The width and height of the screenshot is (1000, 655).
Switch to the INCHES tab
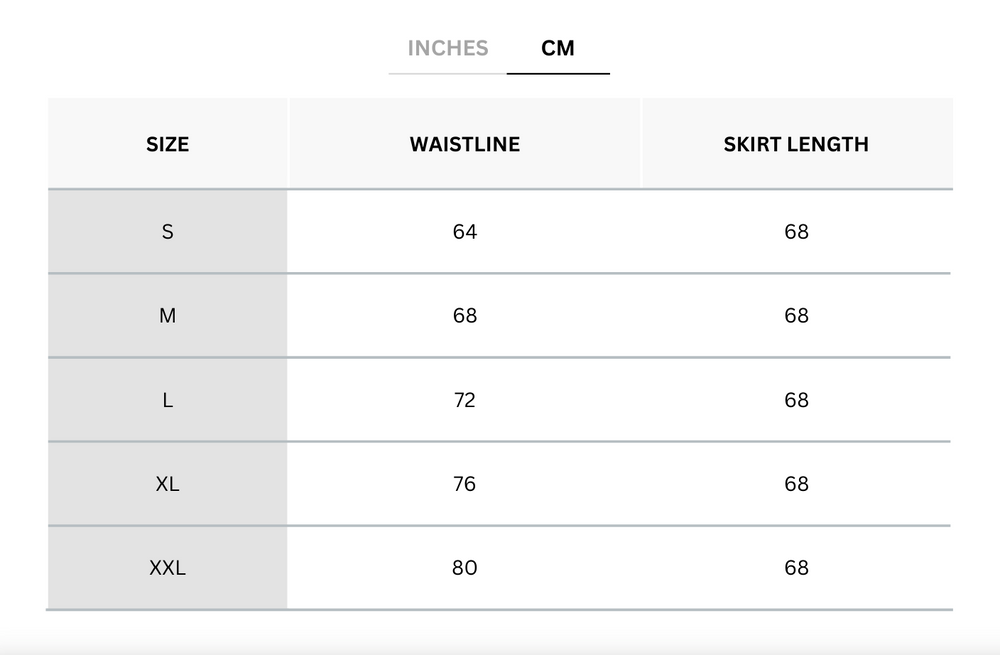[448, 48]
